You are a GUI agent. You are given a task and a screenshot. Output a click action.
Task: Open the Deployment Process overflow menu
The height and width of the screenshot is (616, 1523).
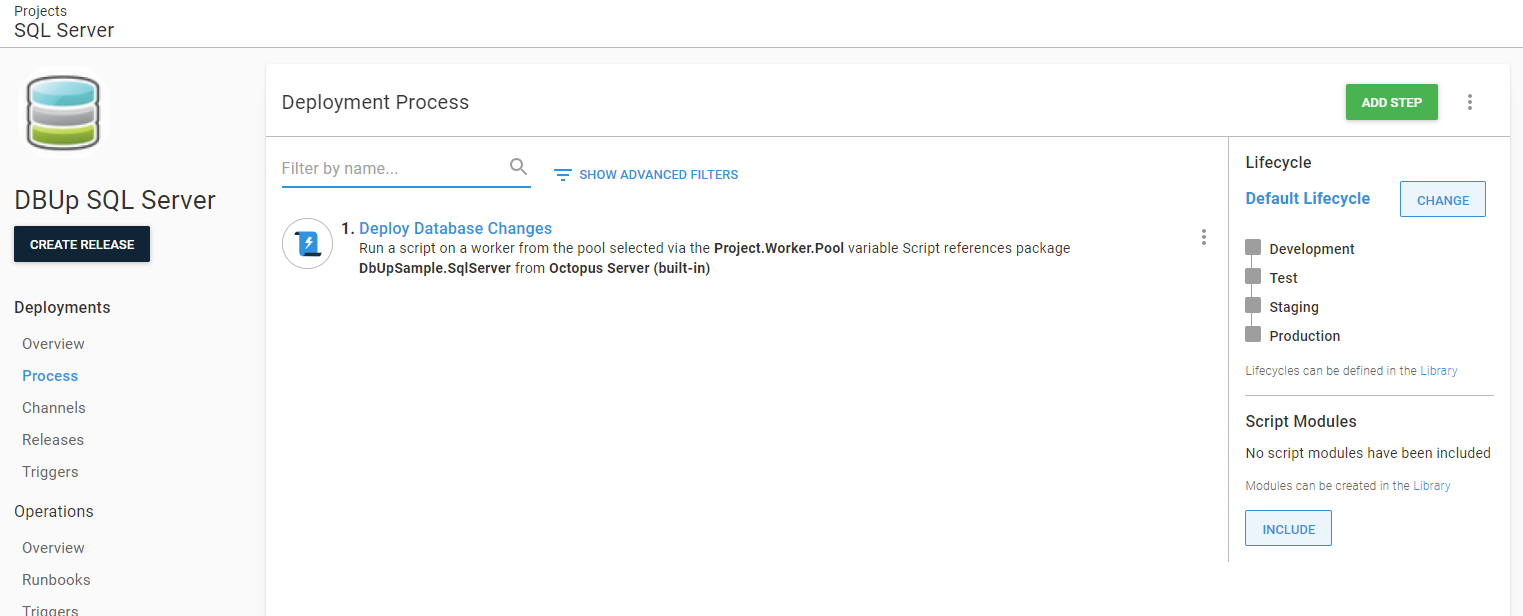(x=1469, y=102)
